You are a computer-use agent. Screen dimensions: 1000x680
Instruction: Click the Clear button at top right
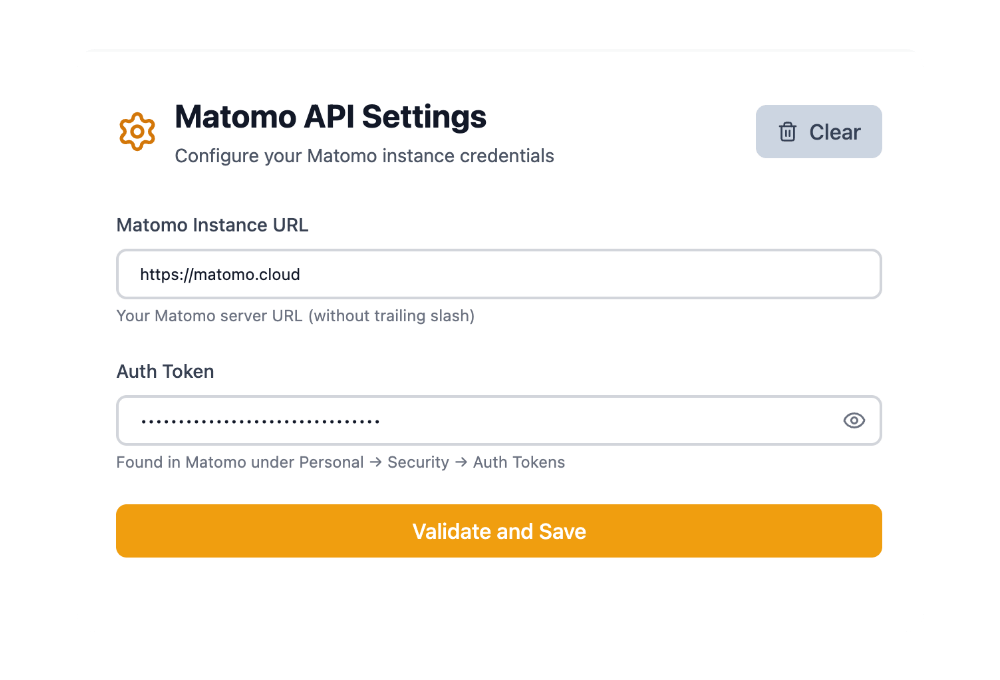818,131
